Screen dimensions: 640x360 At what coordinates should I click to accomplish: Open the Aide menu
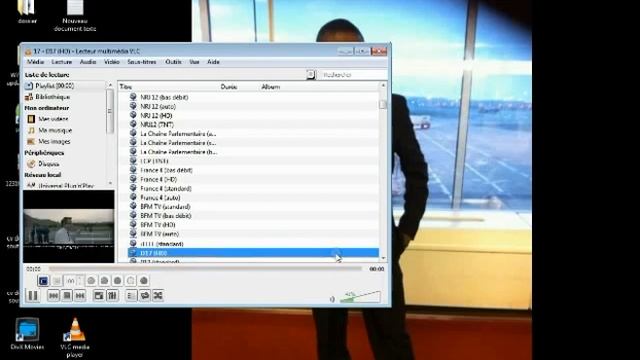coord(213,62)
